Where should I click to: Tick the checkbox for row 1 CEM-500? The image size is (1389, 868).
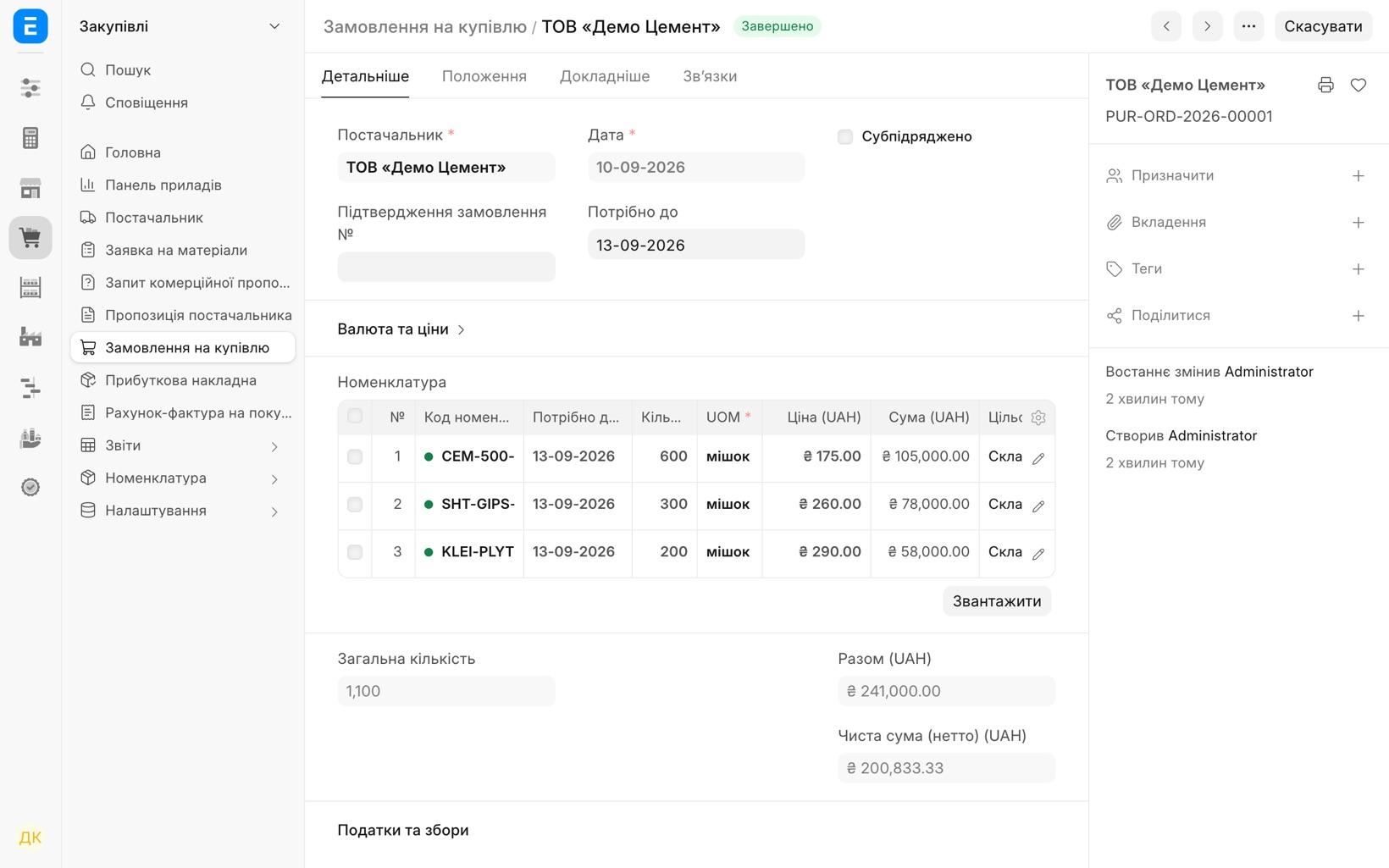pyautogui.click(x=355, y=456)
